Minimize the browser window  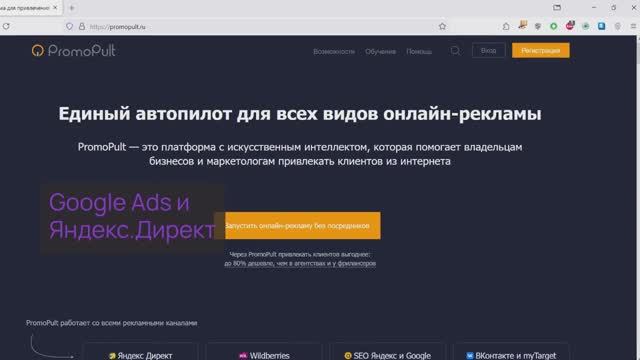click(x=594, y=7)
